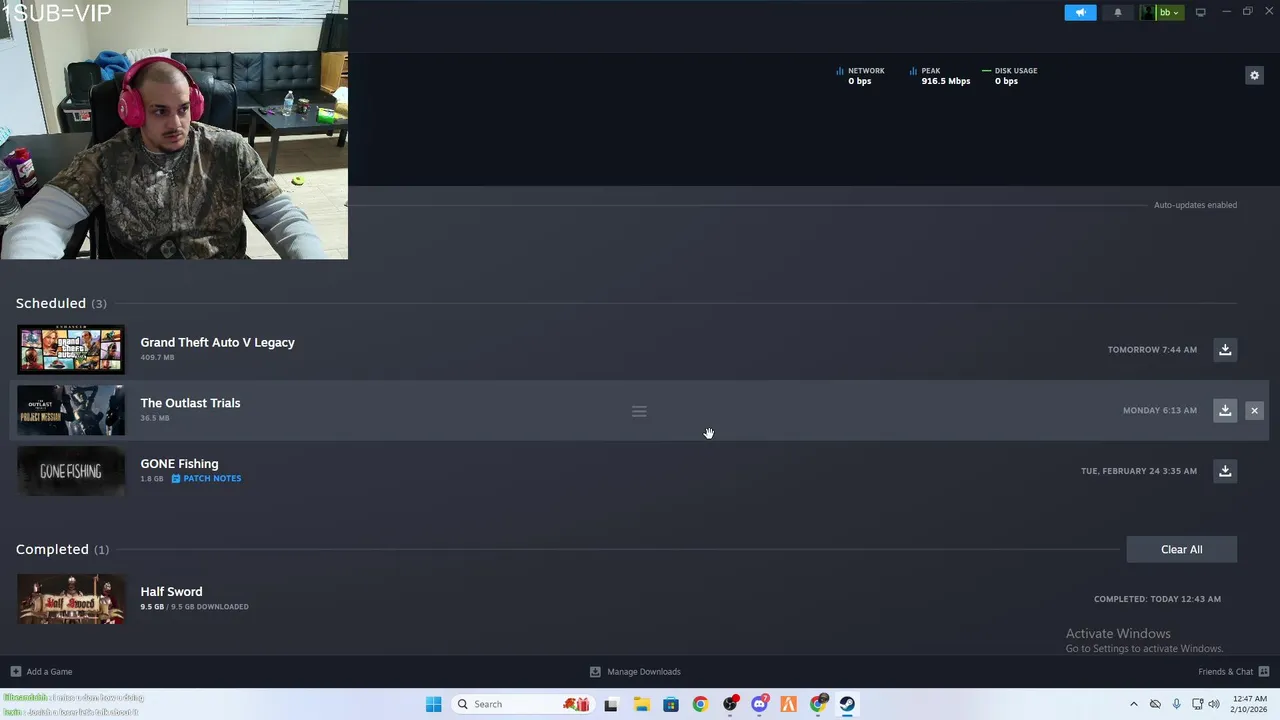This screenshot has height=720, width=1280.
Task: Click the Steam taskbar icon
Action: click(847, 704)
